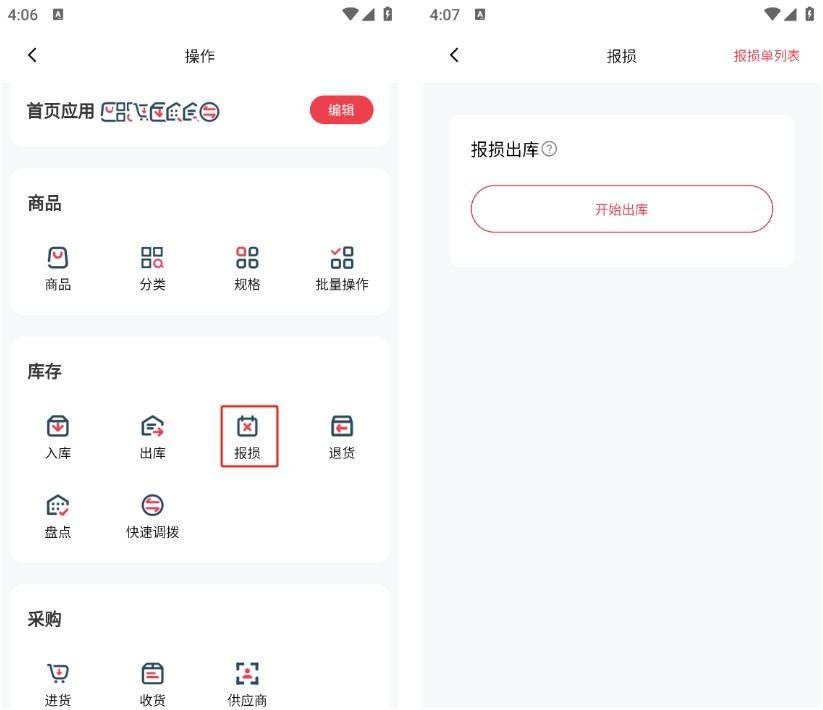823x710 pixels.
Task: Select the 报损 damage report icon
Action: pyautogui.click(x=248, y=428)
